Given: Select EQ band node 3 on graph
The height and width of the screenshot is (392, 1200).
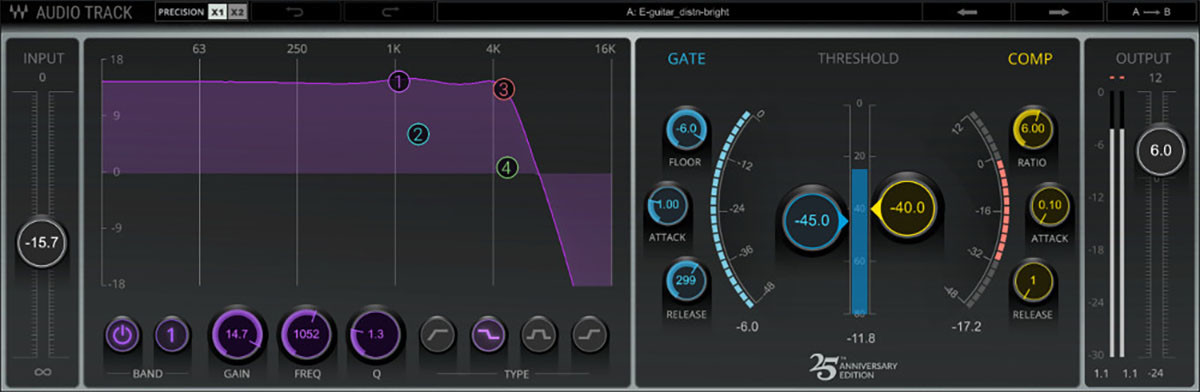Looking at the screenshot, I should point(503,90).
